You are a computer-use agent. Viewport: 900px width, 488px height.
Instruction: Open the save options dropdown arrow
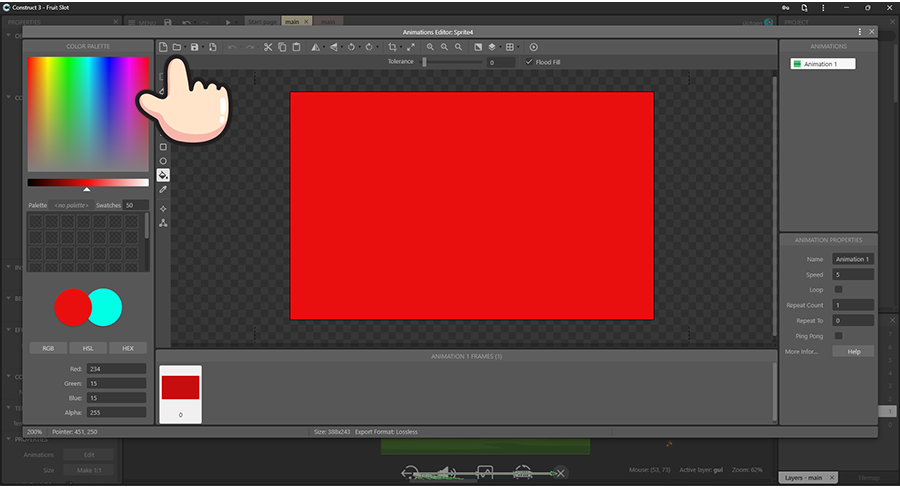point(203,47)
